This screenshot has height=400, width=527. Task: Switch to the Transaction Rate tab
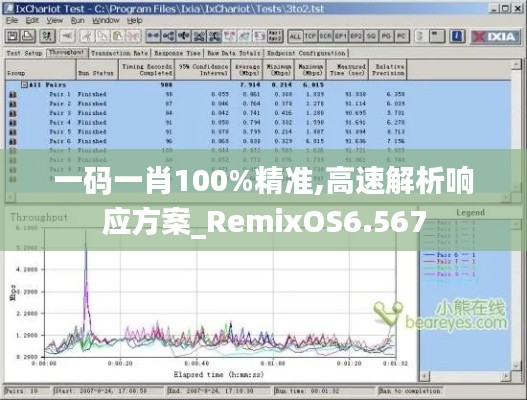pyautogui.click(x=119, y=53)
